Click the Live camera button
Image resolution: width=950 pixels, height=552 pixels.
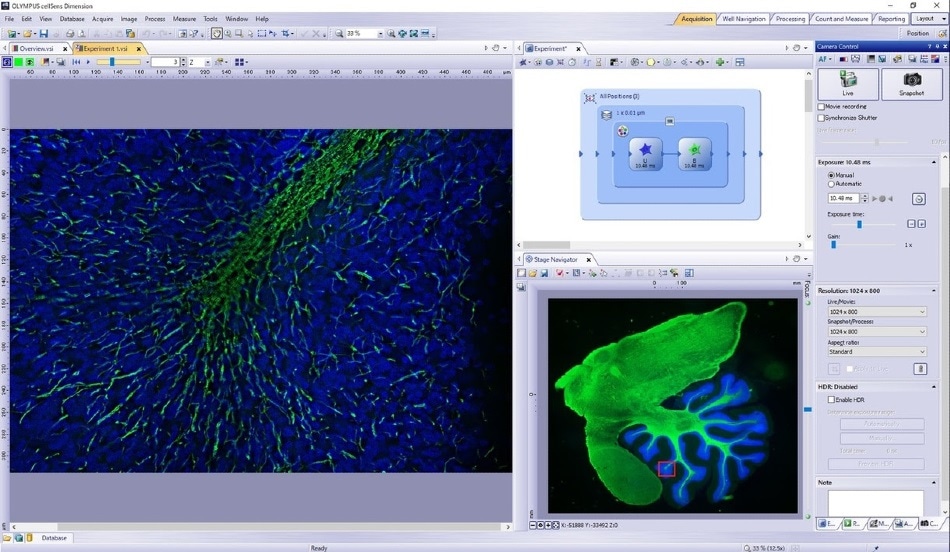point(847,84)
